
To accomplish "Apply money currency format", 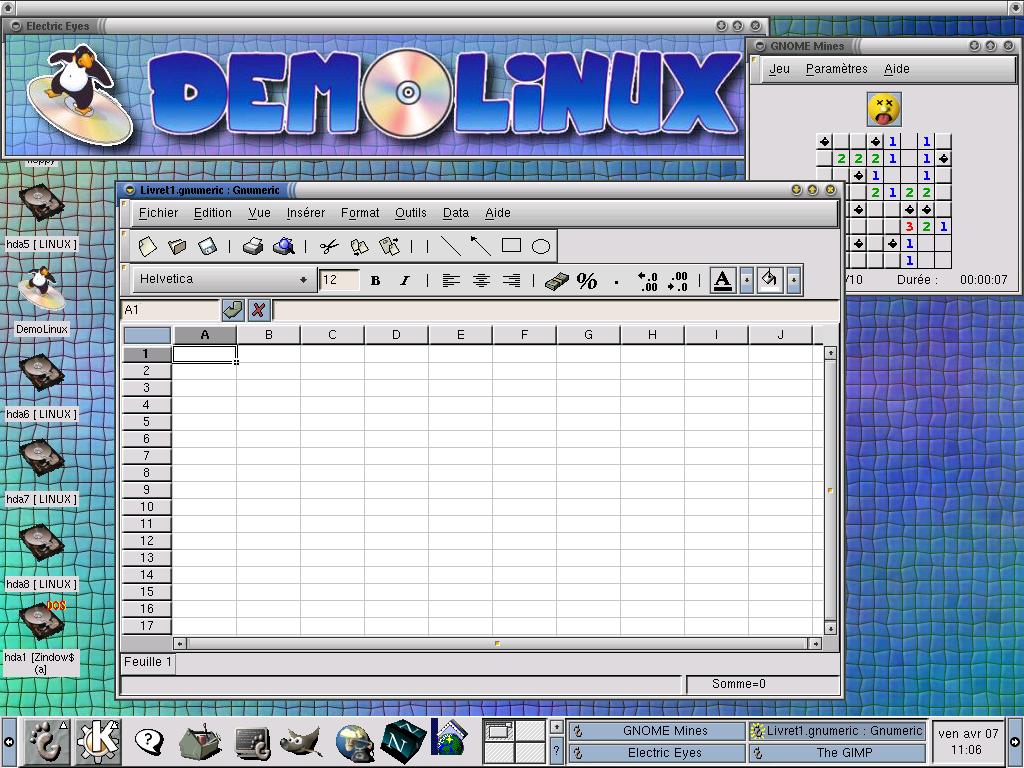I will pyautogui.click(x=556, y=281).
